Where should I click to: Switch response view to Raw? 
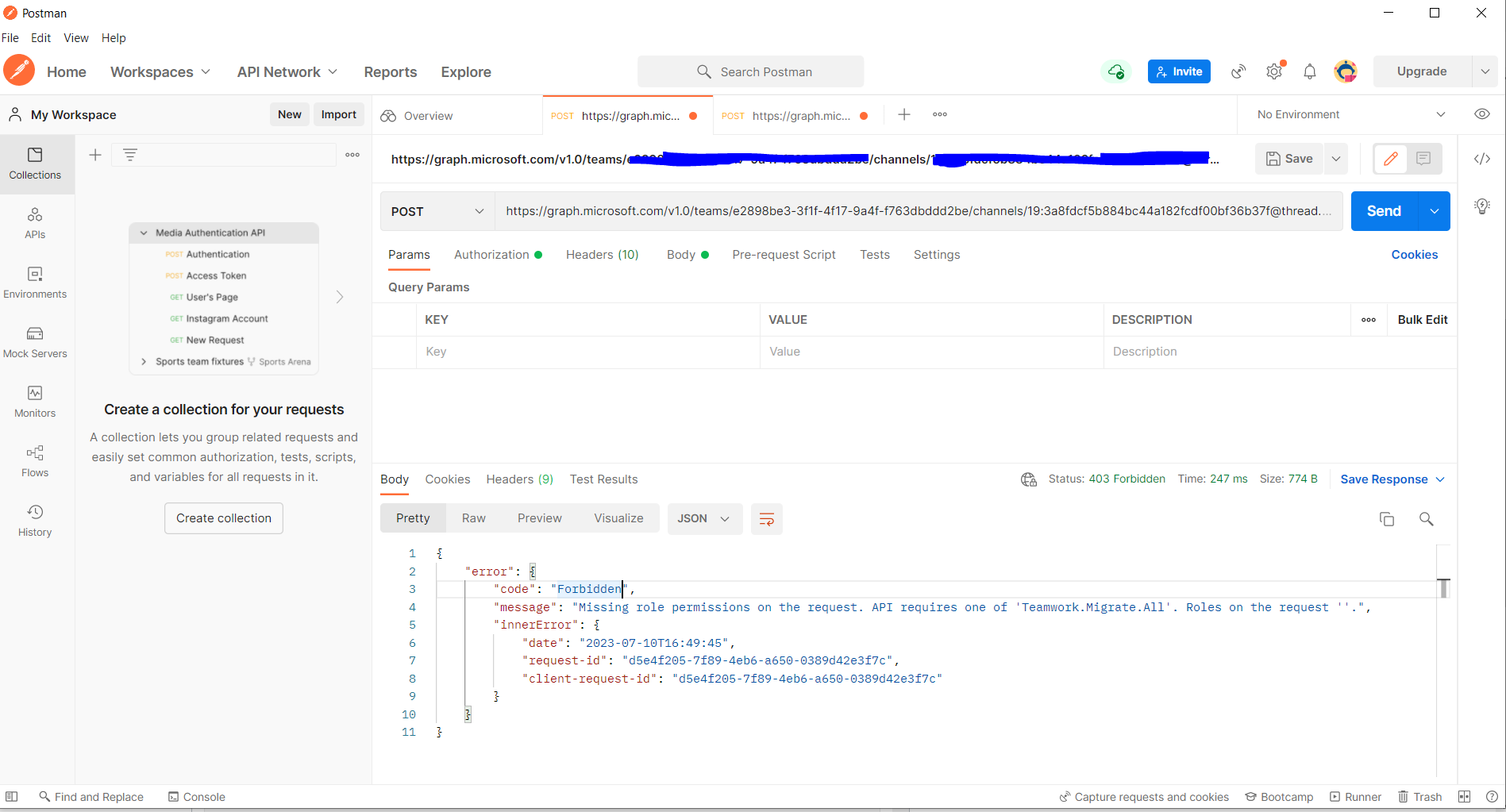click(473, 518)
